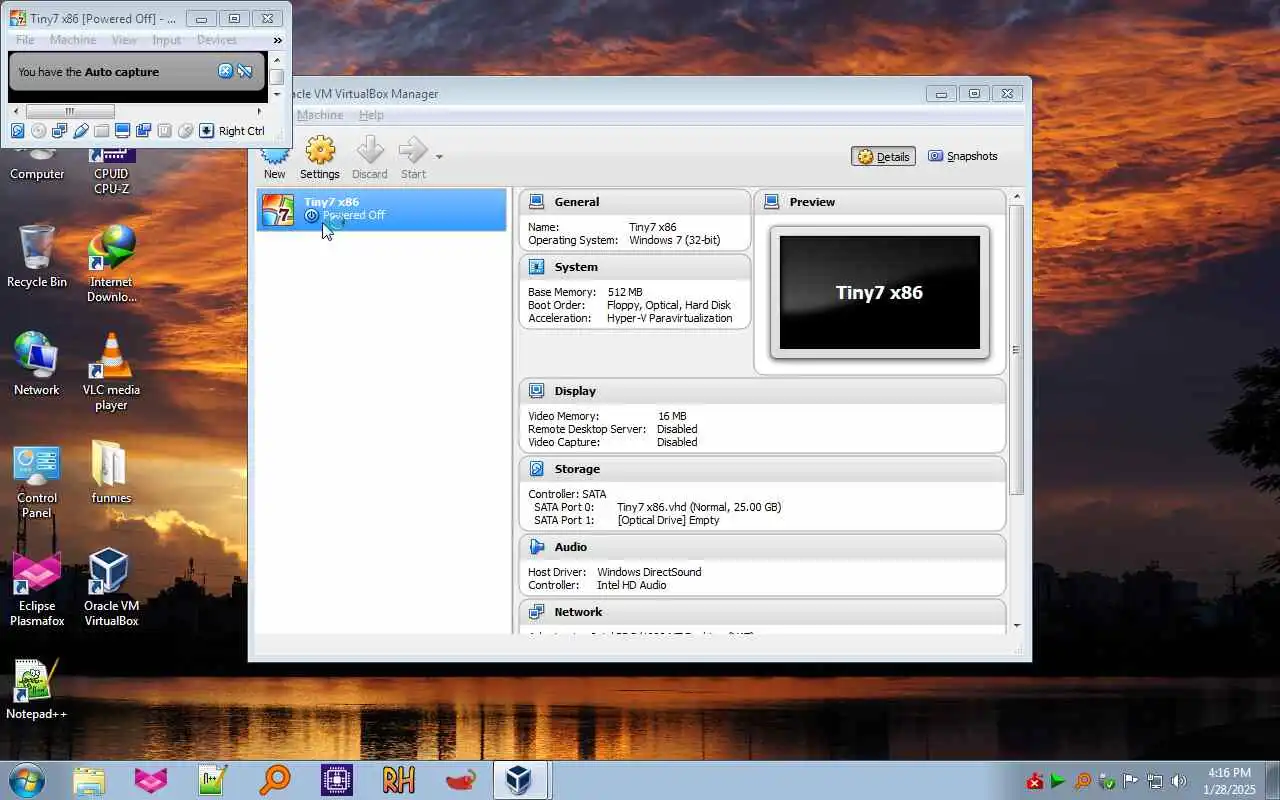The width and height of the screenshot is (1280, 800).
Task: Click the Discard toolbar icon
Action: [x=370, y=159]
